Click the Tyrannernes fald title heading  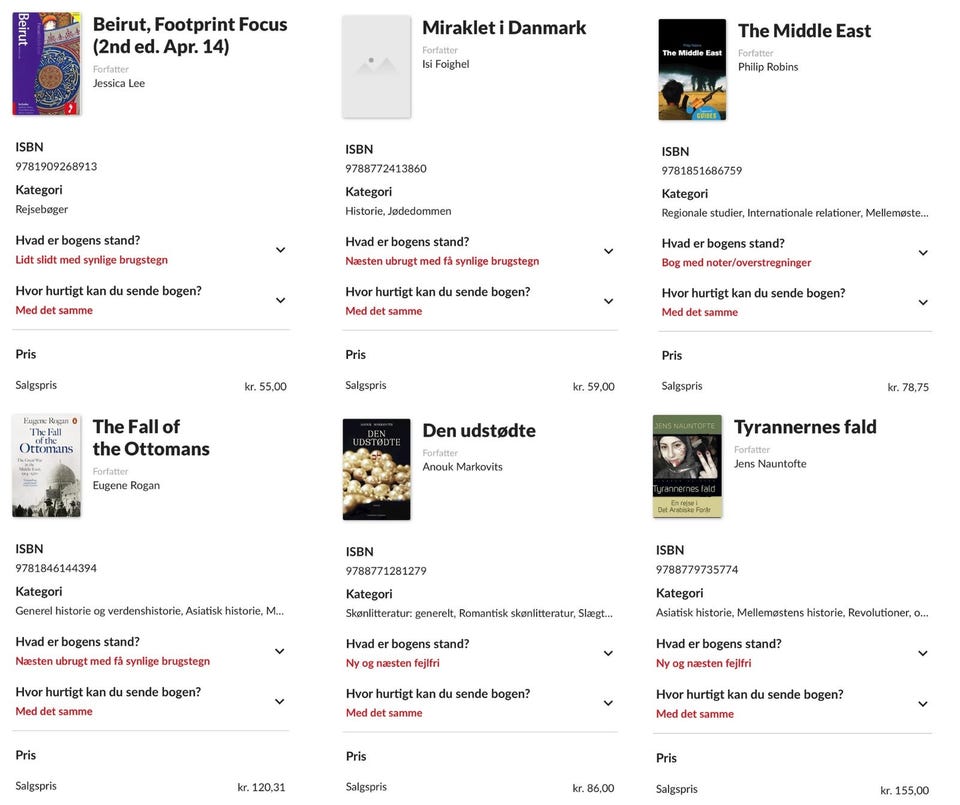pos(805,427)
